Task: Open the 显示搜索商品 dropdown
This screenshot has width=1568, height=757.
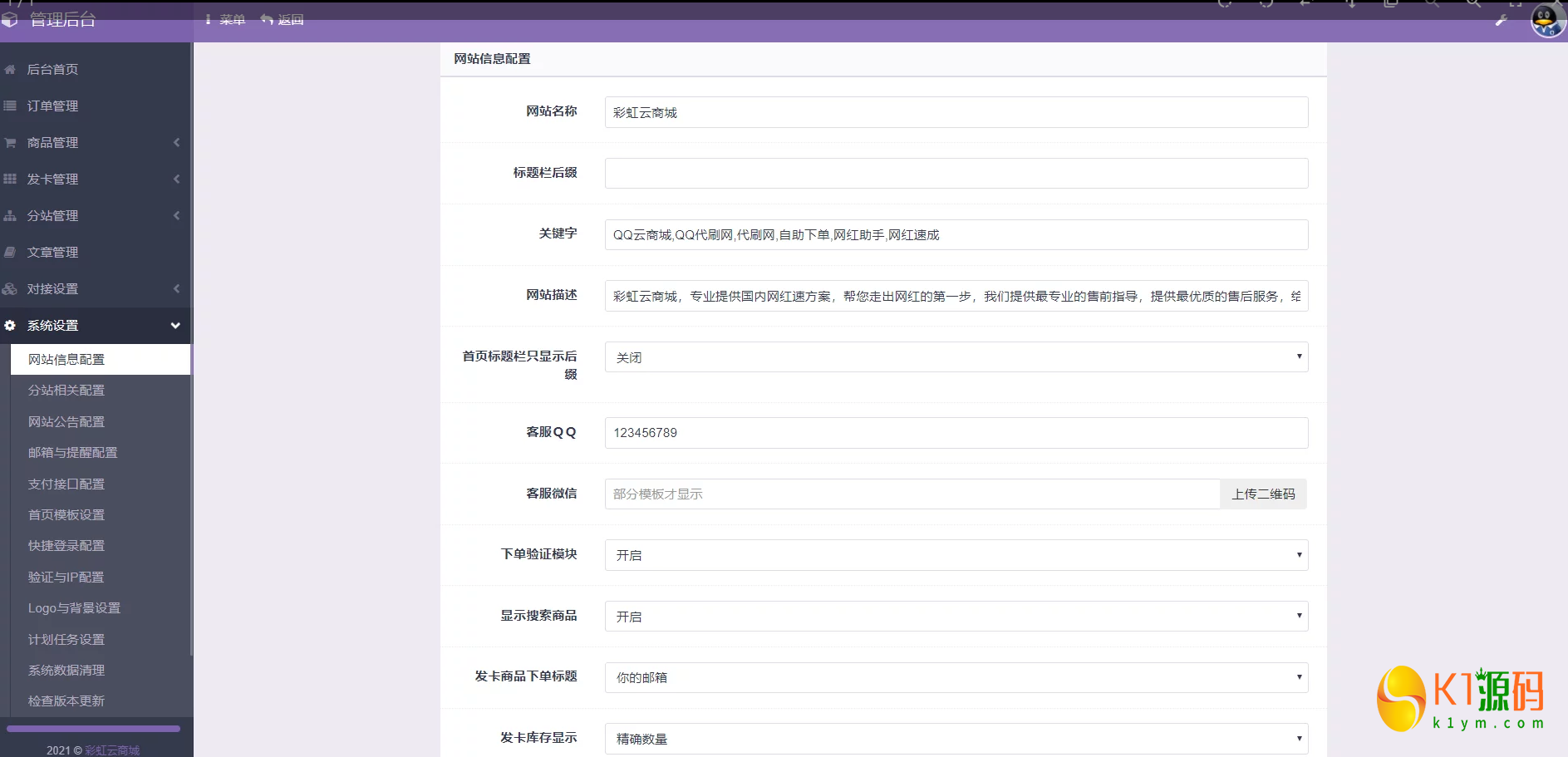Action: coord(956,617)
